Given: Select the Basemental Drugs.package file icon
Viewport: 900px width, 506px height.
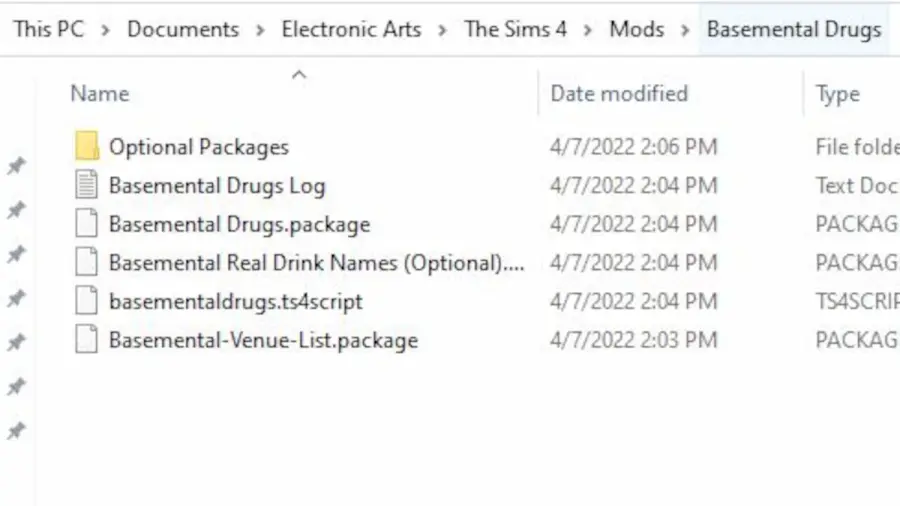Looking at the screenshot, I should pyautogui.click(x=87, y=224).
